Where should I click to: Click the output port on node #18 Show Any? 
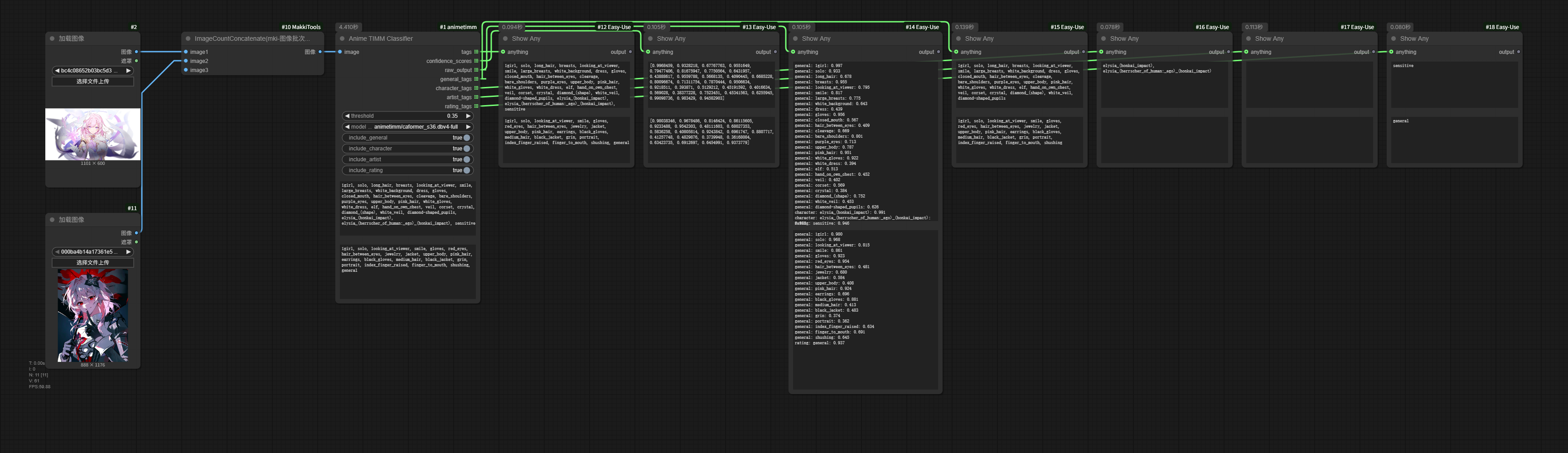(1519, 52)
